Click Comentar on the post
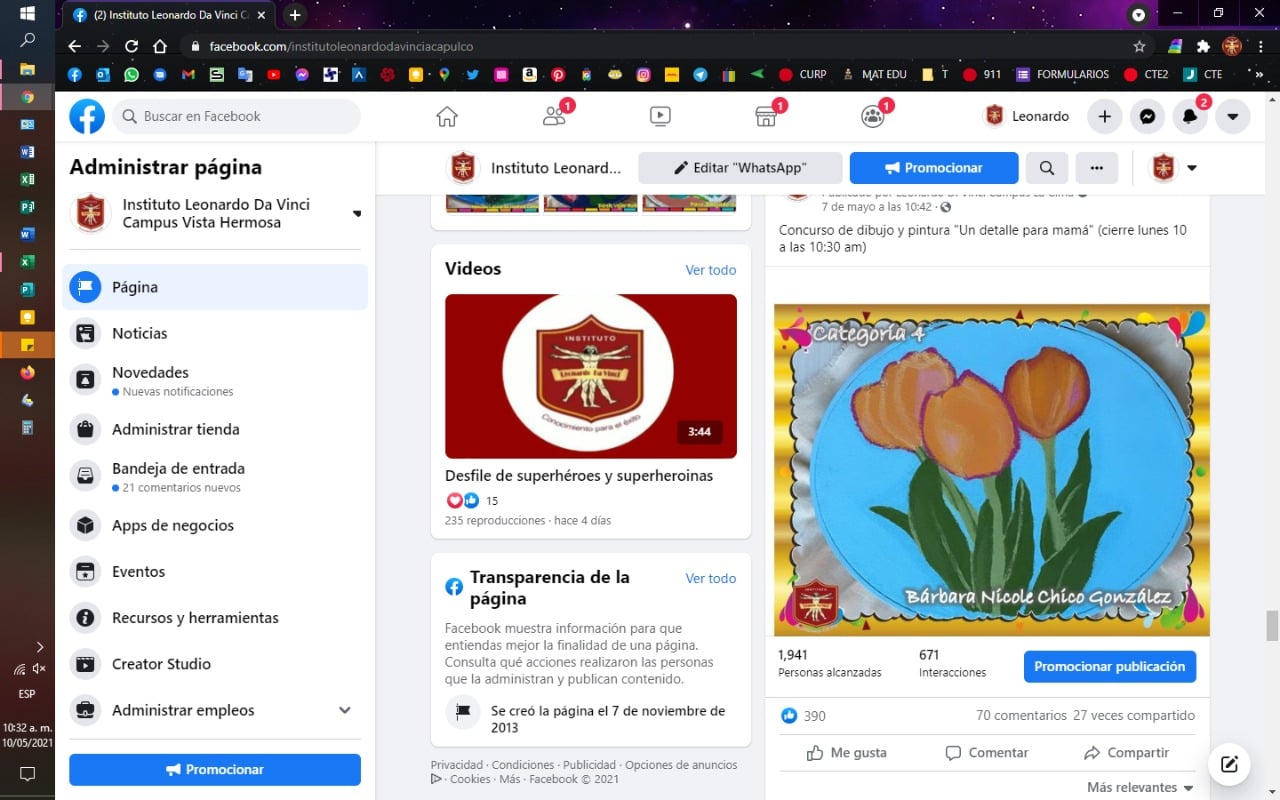1280x800 pixels. (986, 752)
